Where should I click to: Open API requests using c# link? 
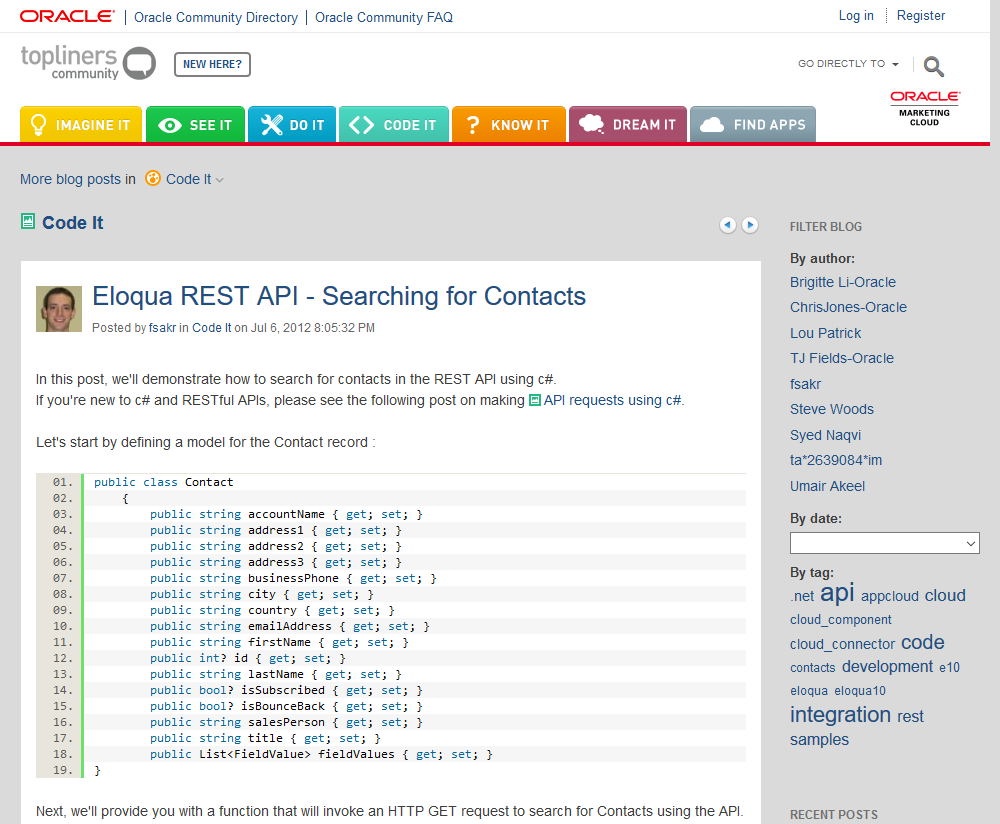tap(612, 401)
